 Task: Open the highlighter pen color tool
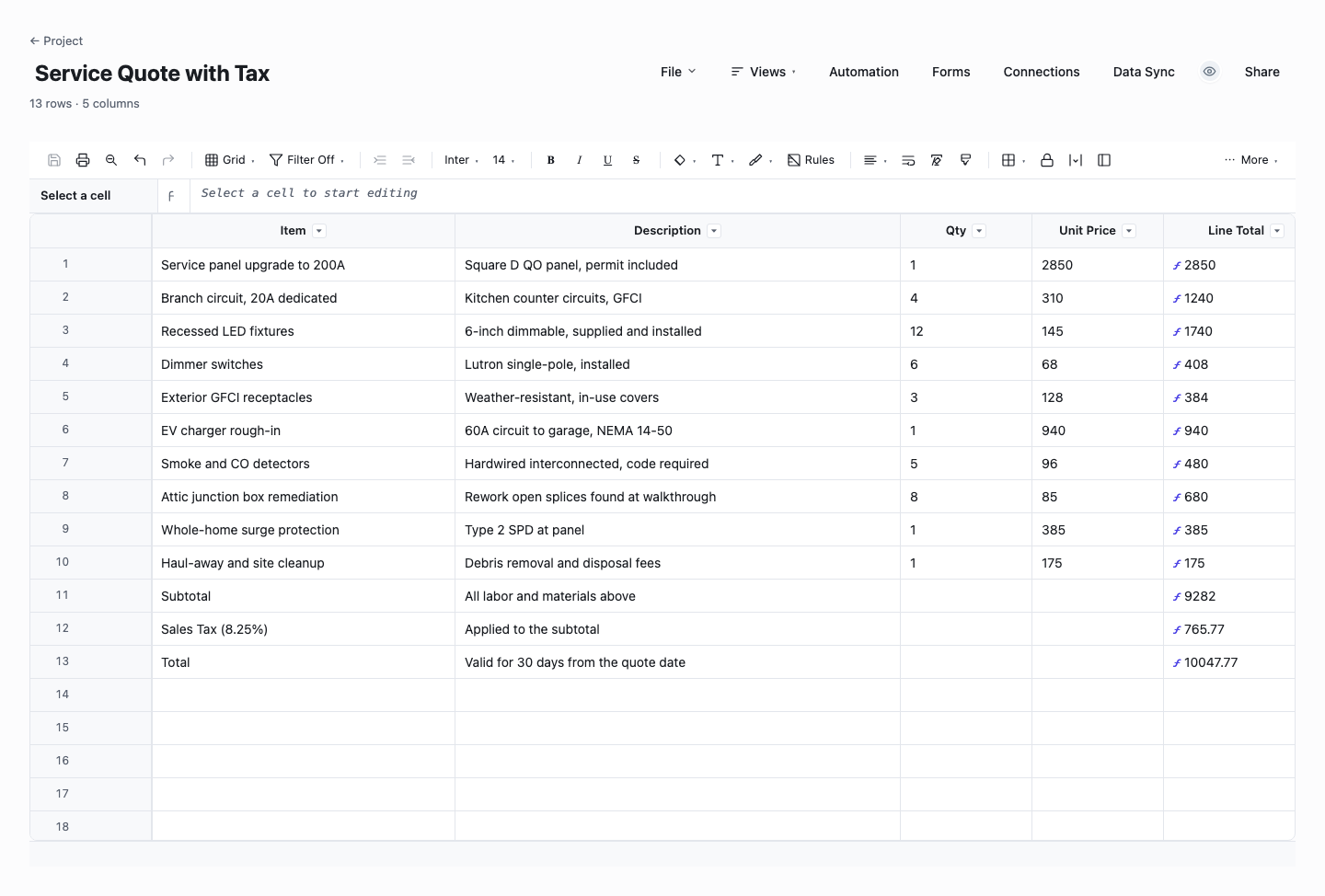(x=760, y=160)
